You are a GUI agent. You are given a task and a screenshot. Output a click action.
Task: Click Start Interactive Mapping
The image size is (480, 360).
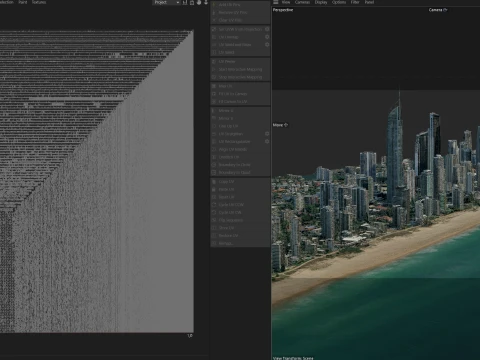[240, 69]
